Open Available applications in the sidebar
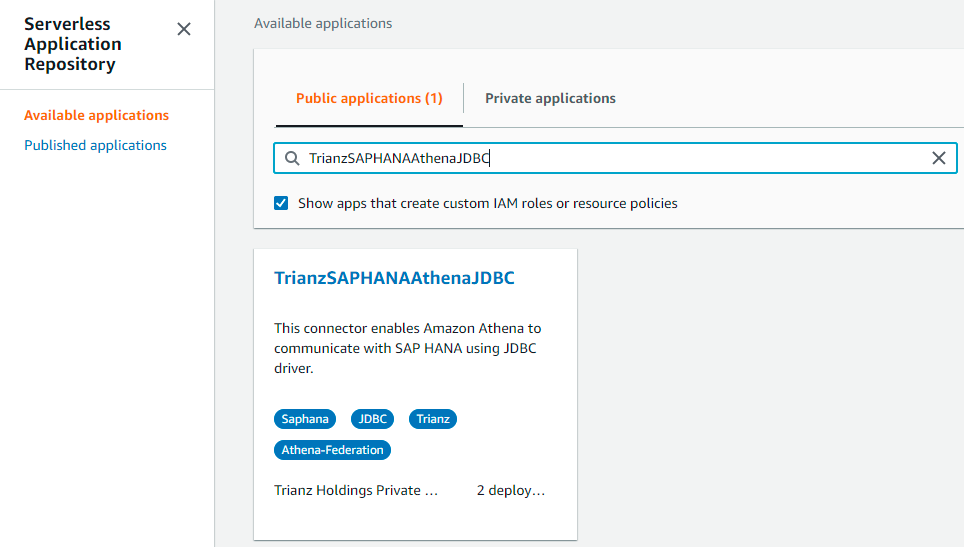The width and height of the screenshot is (964, 547). pos(97,116)
